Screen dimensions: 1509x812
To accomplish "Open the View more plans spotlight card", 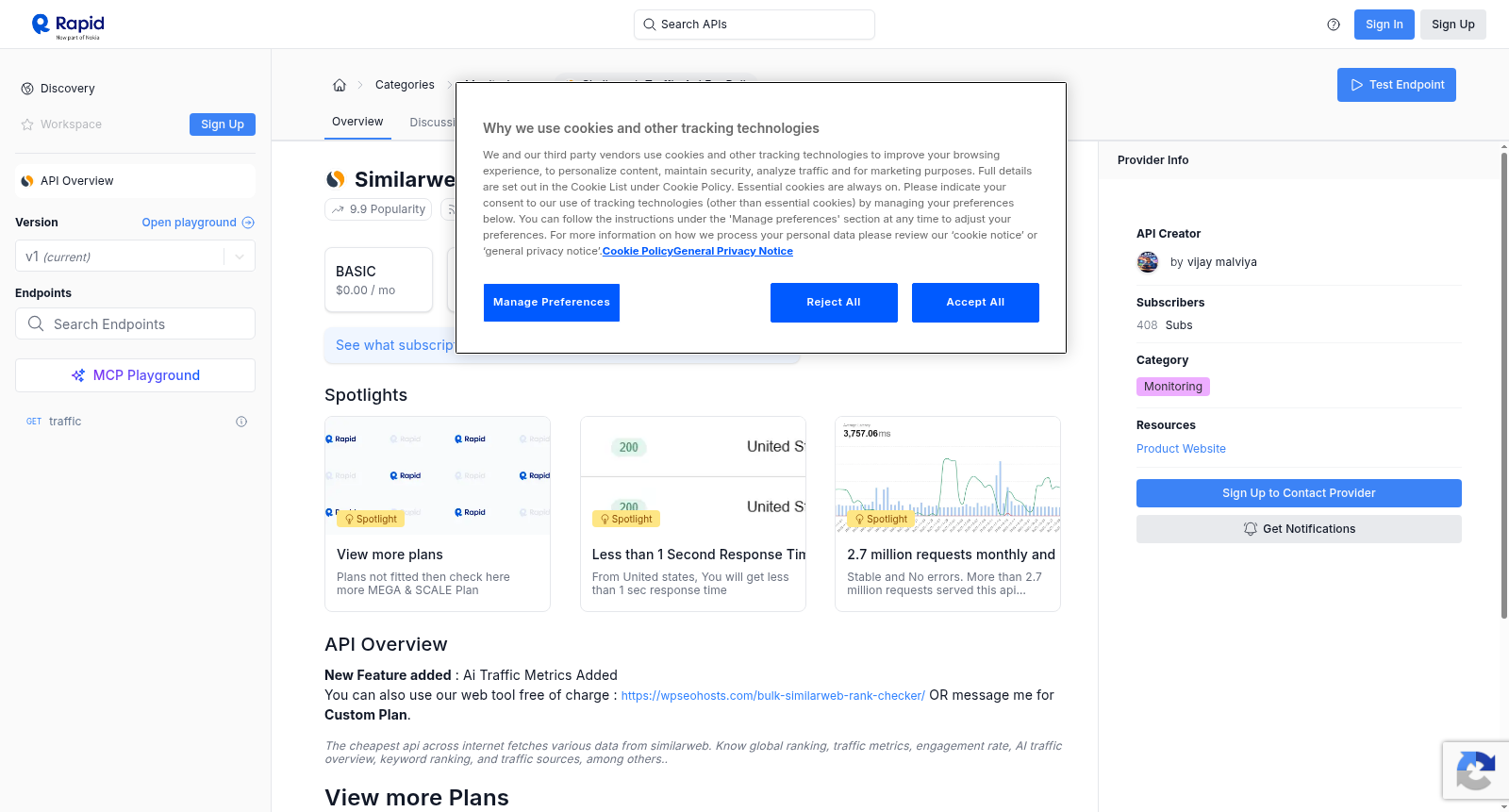I will (x=438, y=514).
